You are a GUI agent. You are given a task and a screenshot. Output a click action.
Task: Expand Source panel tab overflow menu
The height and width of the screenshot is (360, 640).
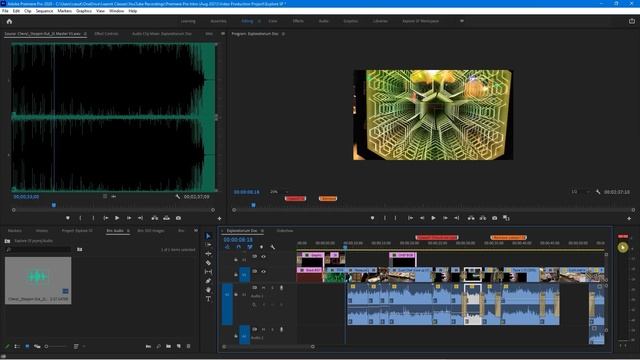point(223,33)
